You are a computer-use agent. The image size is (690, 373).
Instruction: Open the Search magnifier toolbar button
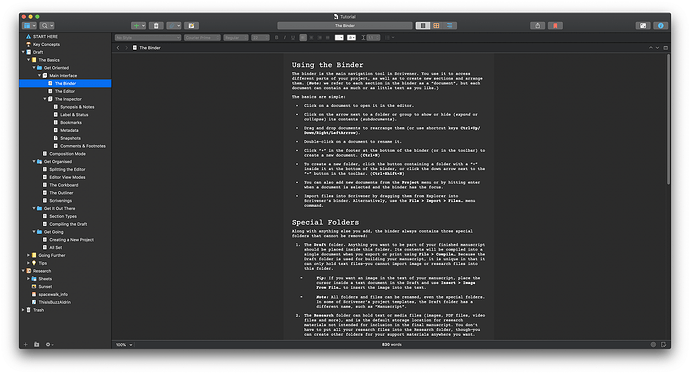click(47, 26)
